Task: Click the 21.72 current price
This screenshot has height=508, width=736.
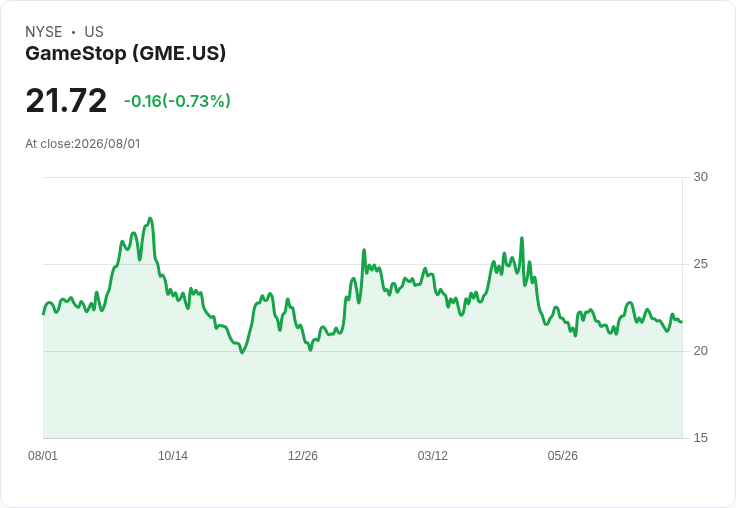Action: tap(66, 100)
